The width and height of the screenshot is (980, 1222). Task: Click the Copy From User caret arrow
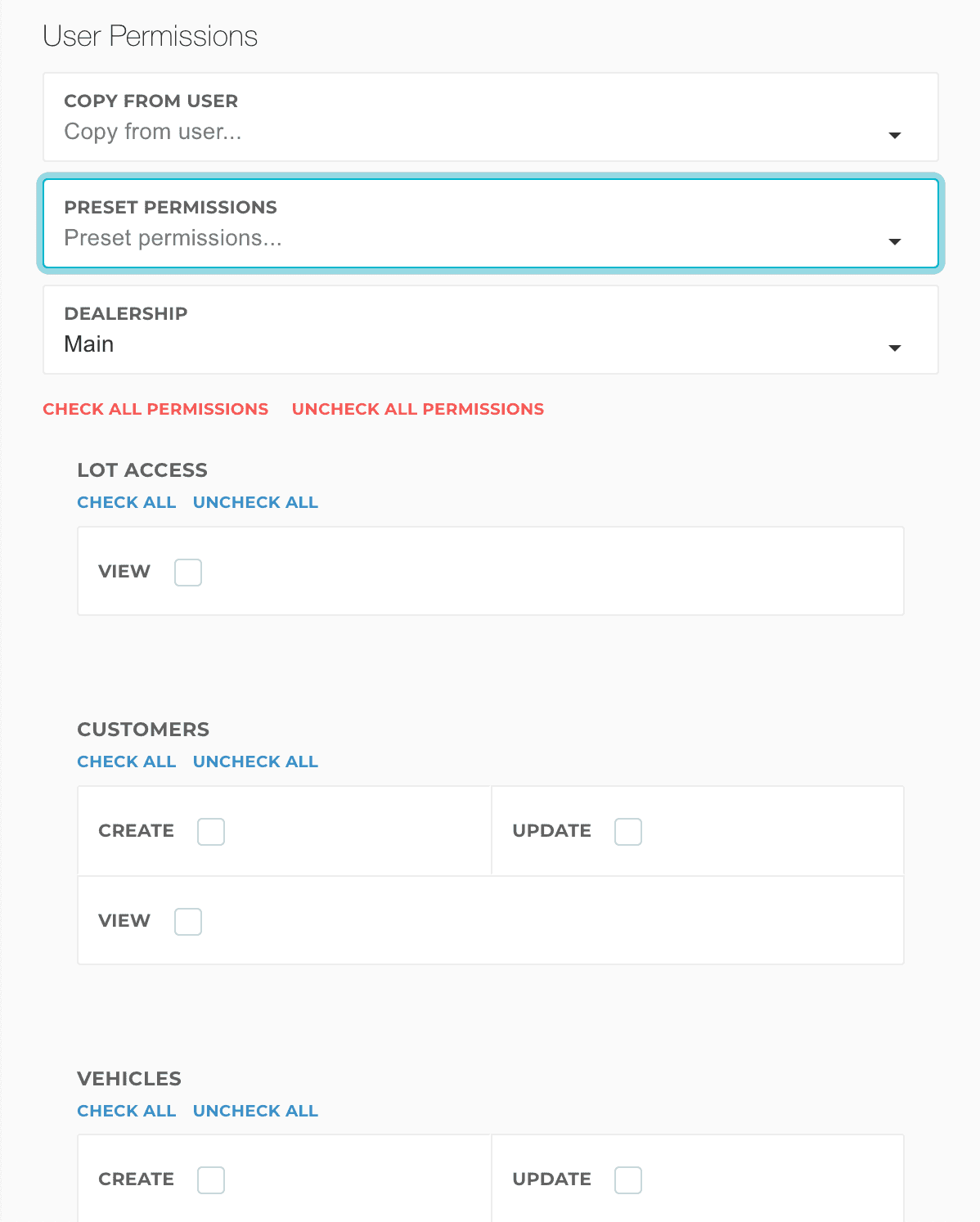(x=895, y=136)
